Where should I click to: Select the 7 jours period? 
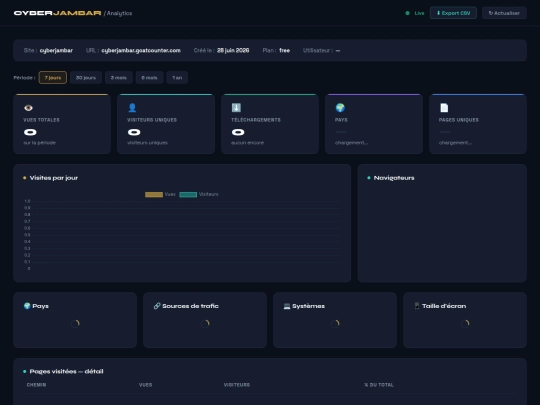(x=53, y=77)
